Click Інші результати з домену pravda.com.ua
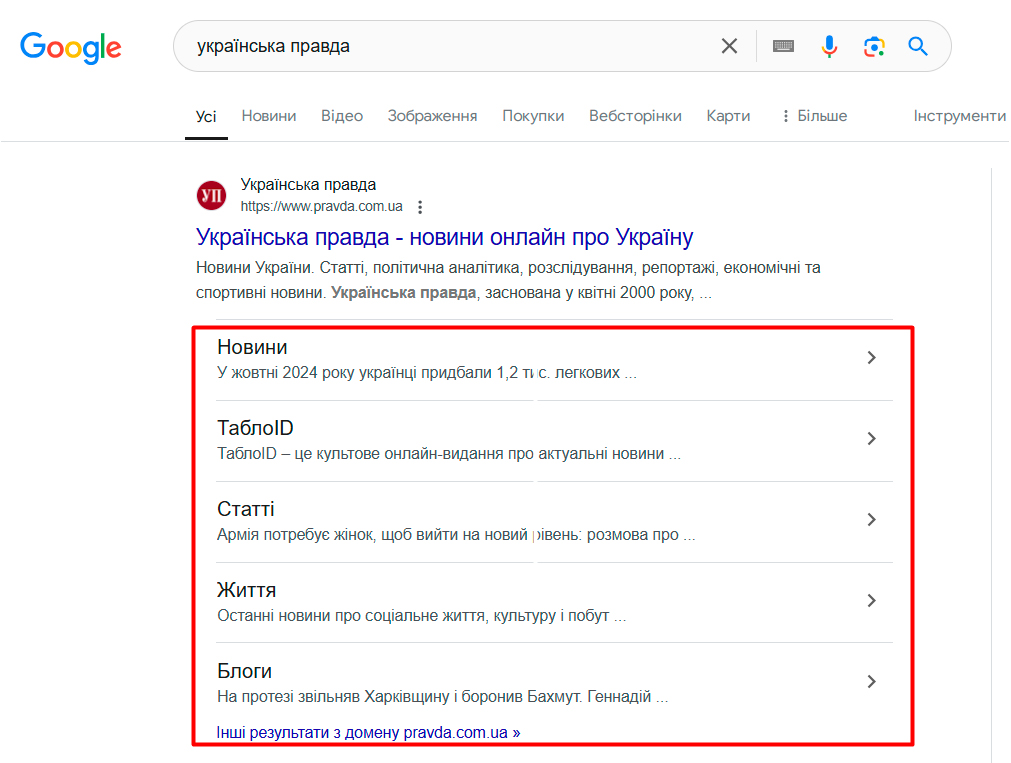The image size is (1011, 763). click(368, 733)
